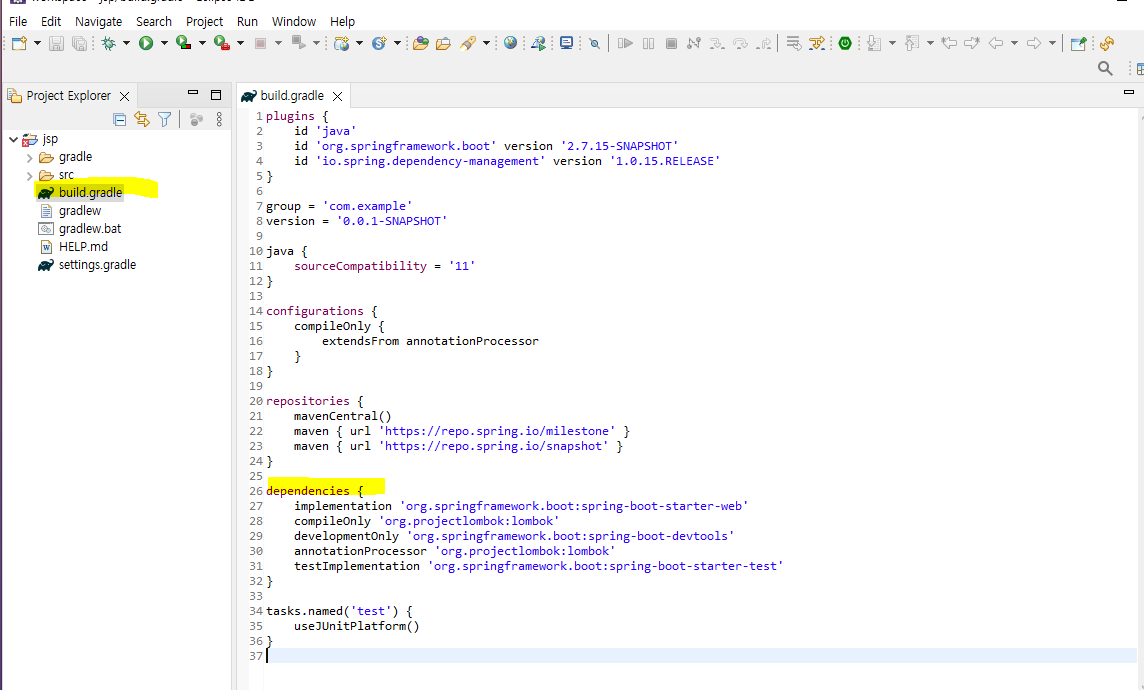The height and width of the screenshot is (690, 1144).
Task: Open the Debug dropdown arrow
Action: pos(126,44)
